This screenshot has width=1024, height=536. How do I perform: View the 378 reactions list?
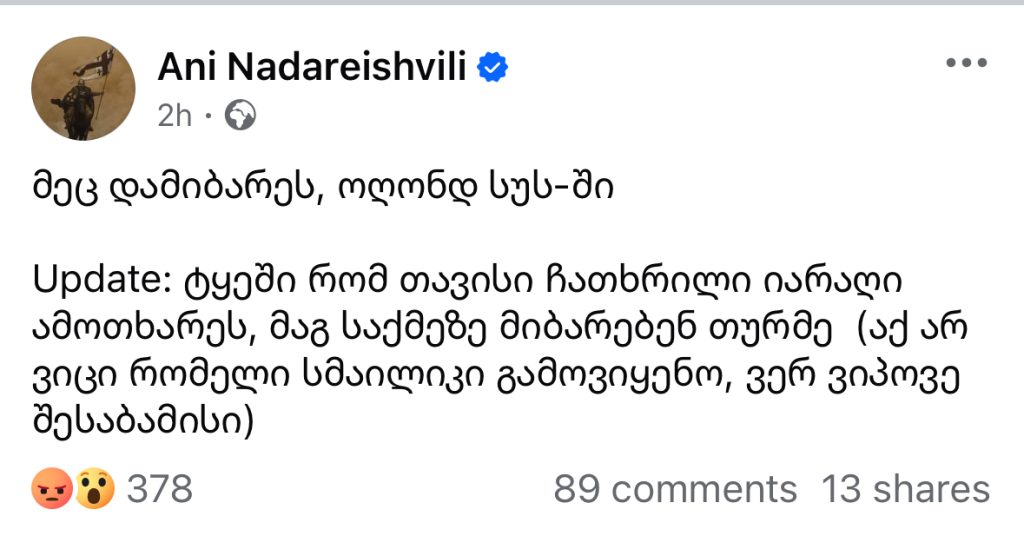160,489
